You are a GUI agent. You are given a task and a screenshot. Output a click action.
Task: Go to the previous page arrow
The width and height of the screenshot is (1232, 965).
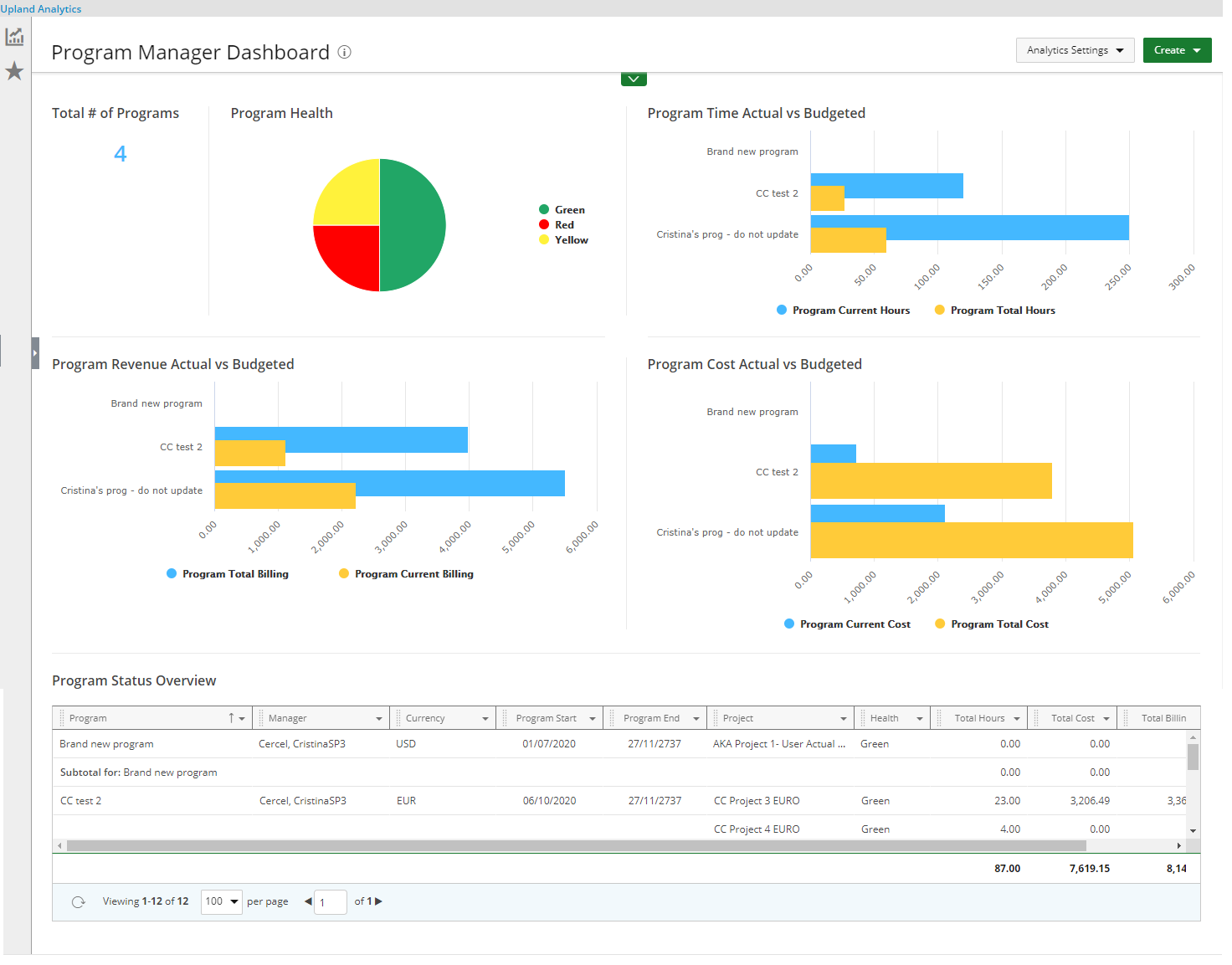tap(308, 901)
